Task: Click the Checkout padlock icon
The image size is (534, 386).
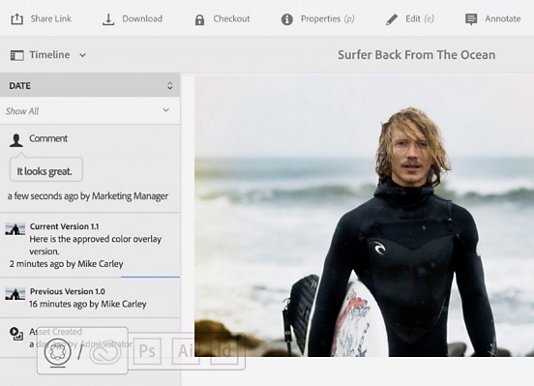Action: [x=200, y=20]
